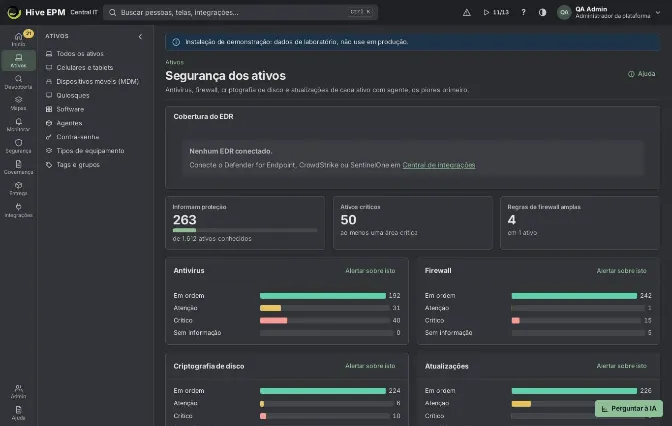
Task: Open the Segurança shield section
Action: point(18,146)
